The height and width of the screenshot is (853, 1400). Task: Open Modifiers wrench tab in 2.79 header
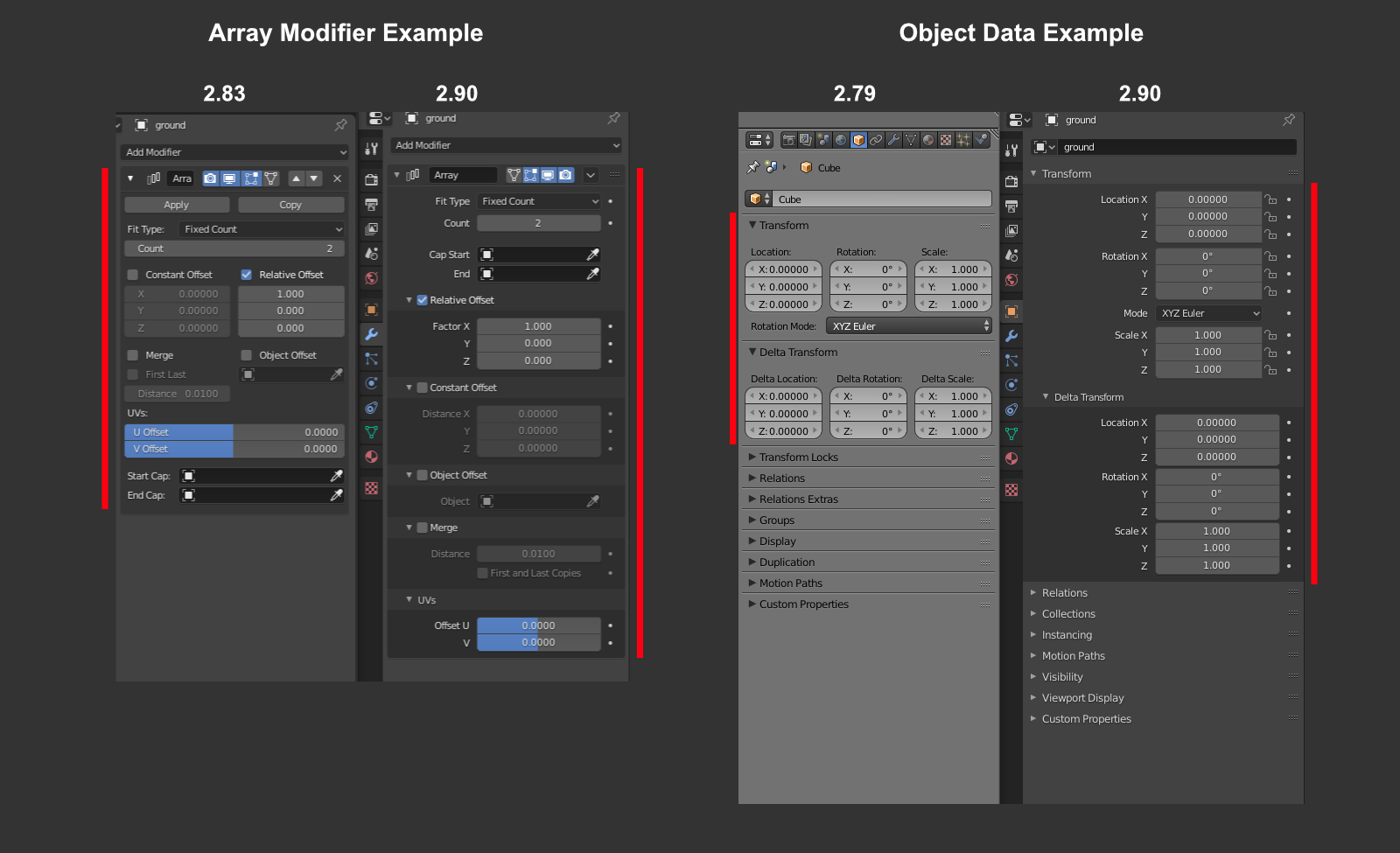coord(893,140)
